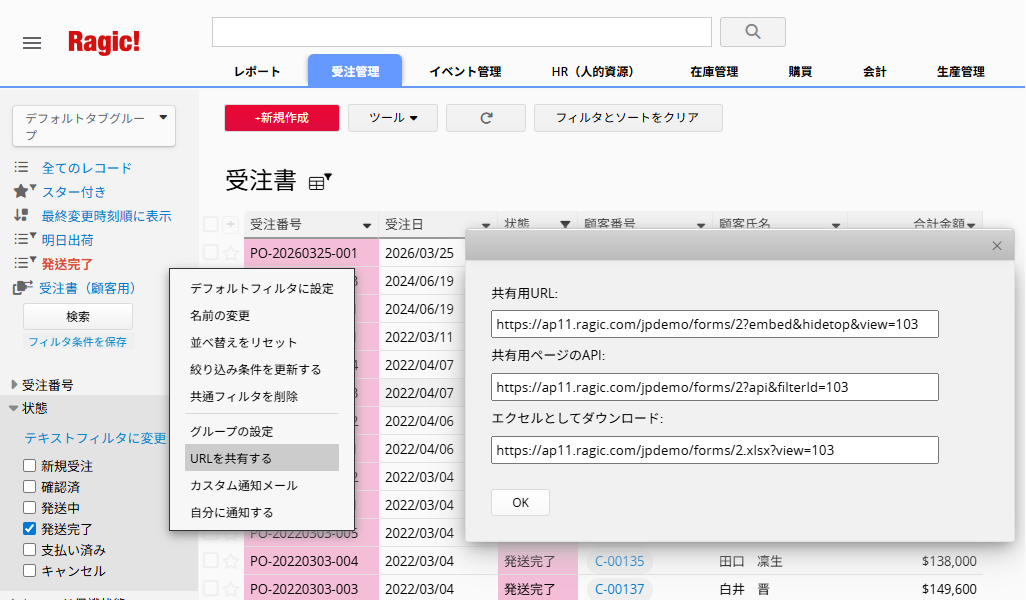Click the Ragic! logo
The width and height of the screenshot is (1026, 600).
pyautogui.click(x=104, y=42)
